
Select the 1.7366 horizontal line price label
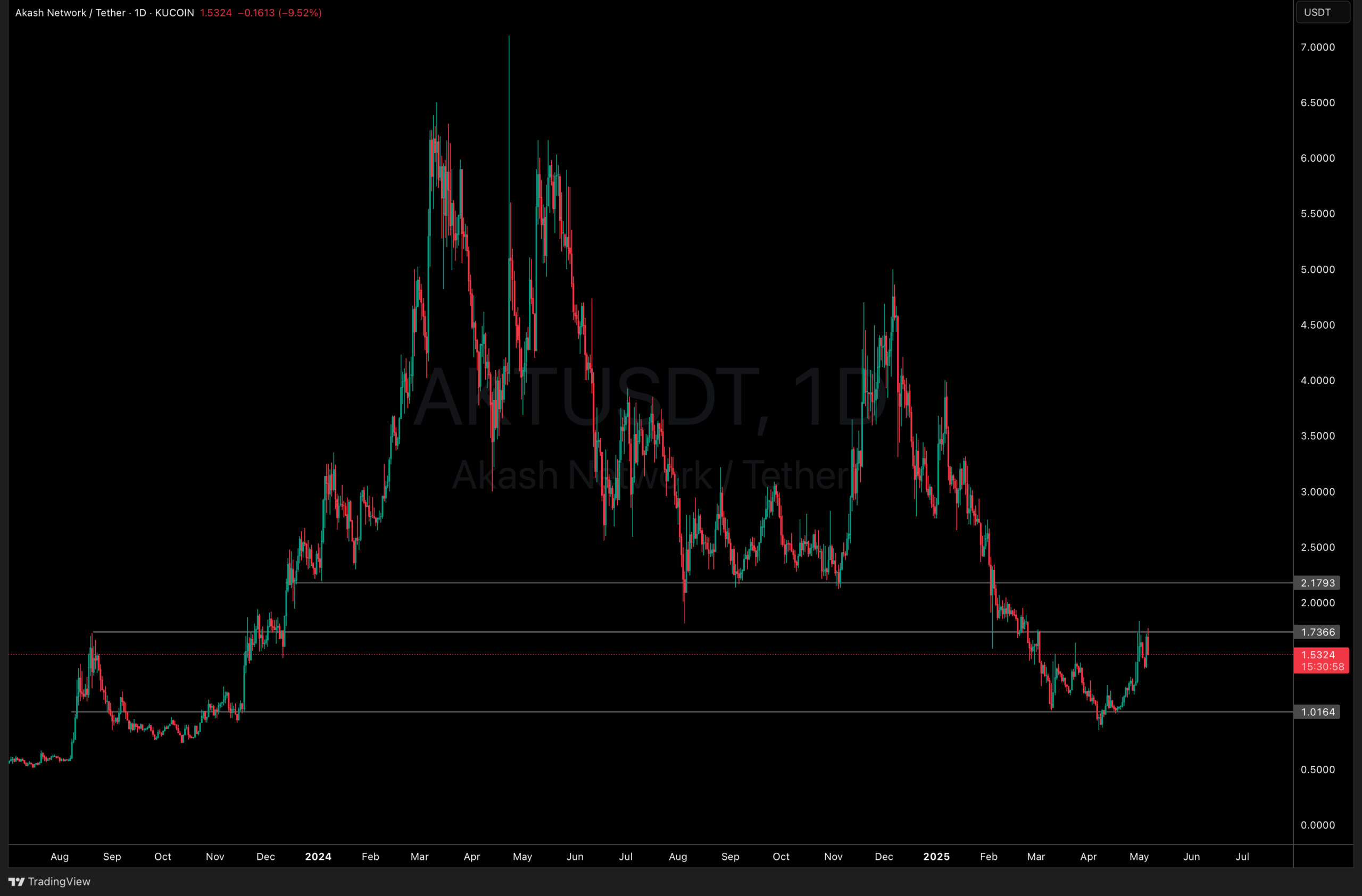point(1317,632)
